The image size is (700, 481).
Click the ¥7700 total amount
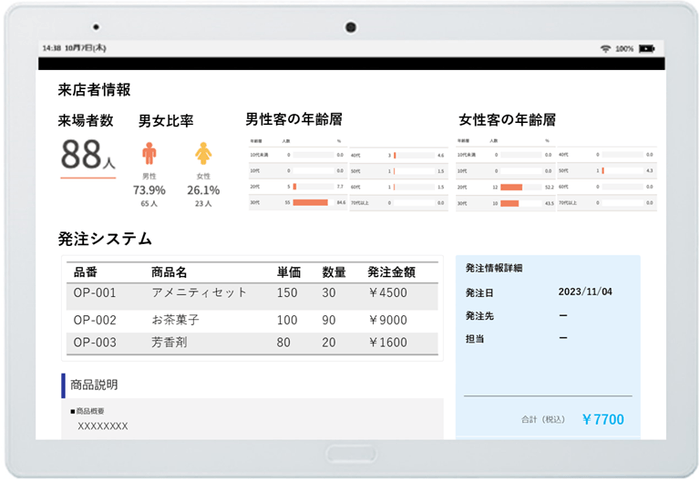(602, 419)
